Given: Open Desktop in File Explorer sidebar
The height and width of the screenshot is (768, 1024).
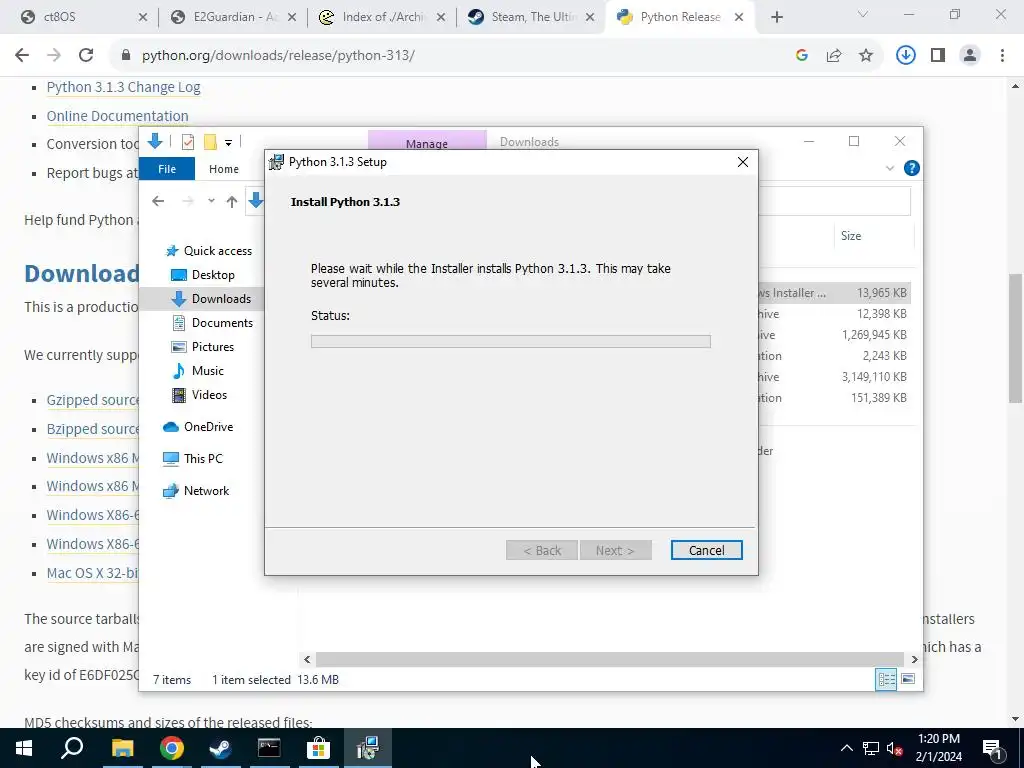Looking at the screenshot, I should 212,275.
